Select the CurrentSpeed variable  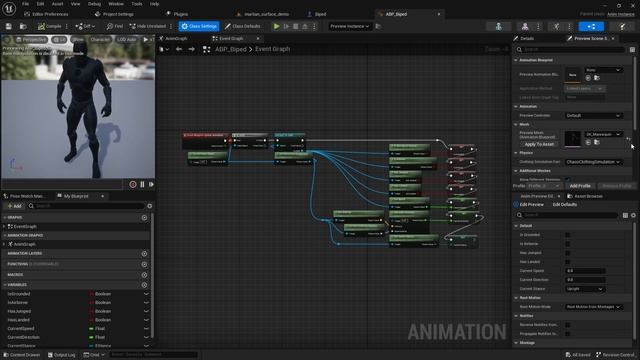(21, 329)
